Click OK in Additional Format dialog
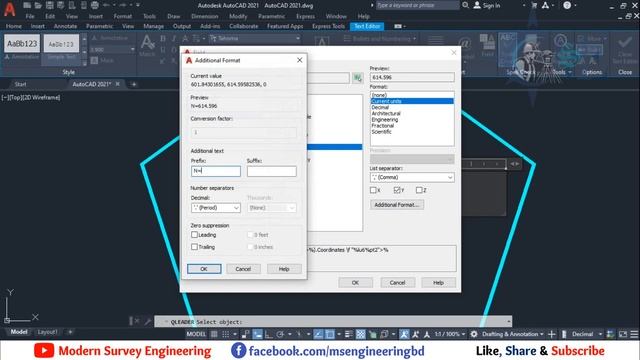Screen dimensions: 640x360 click(x=204, y=269)
